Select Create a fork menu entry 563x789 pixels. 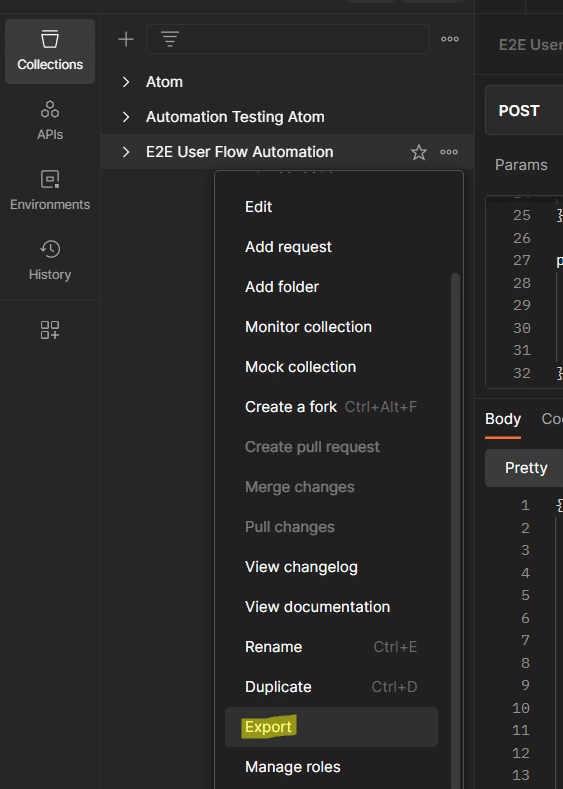331,407
